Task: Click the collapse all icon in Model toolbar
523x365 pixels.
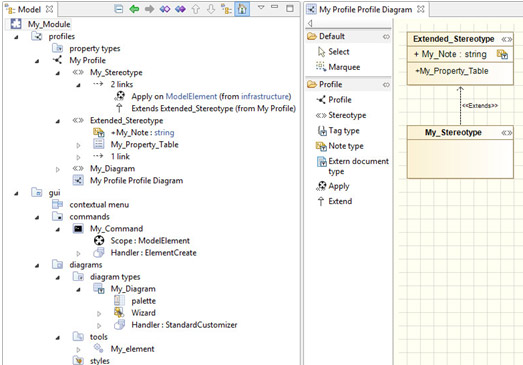Action: pyautogui.click(x=118, y=9)
